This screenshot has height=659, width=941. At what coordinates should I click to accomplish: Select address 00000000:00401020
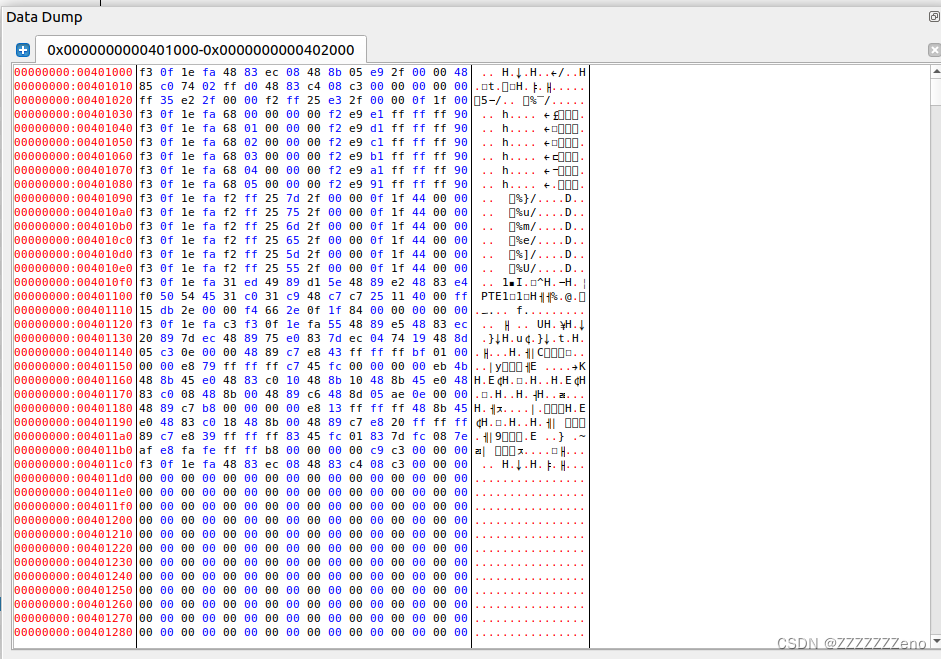coord(73,100)
